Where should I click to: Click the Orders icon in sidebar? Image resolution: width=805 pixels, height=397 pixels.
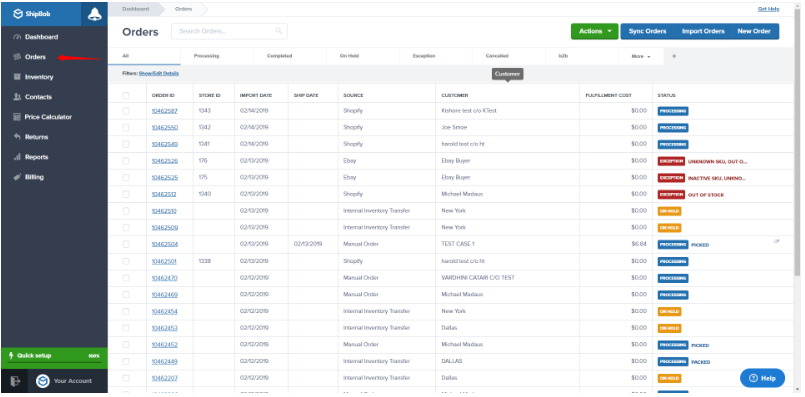[17, 57]
